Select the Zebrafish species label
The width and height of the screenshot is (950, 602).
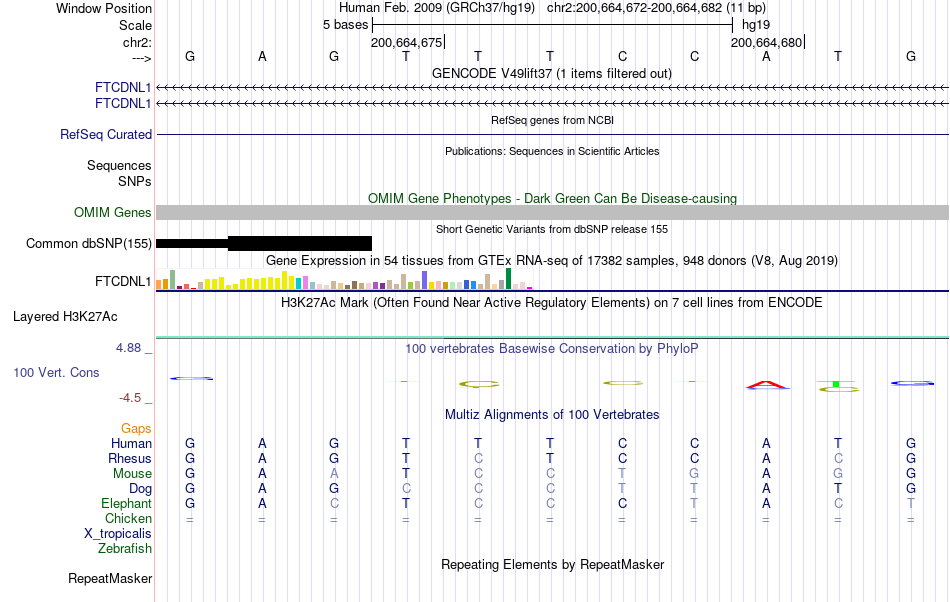[x=125, y=549]
